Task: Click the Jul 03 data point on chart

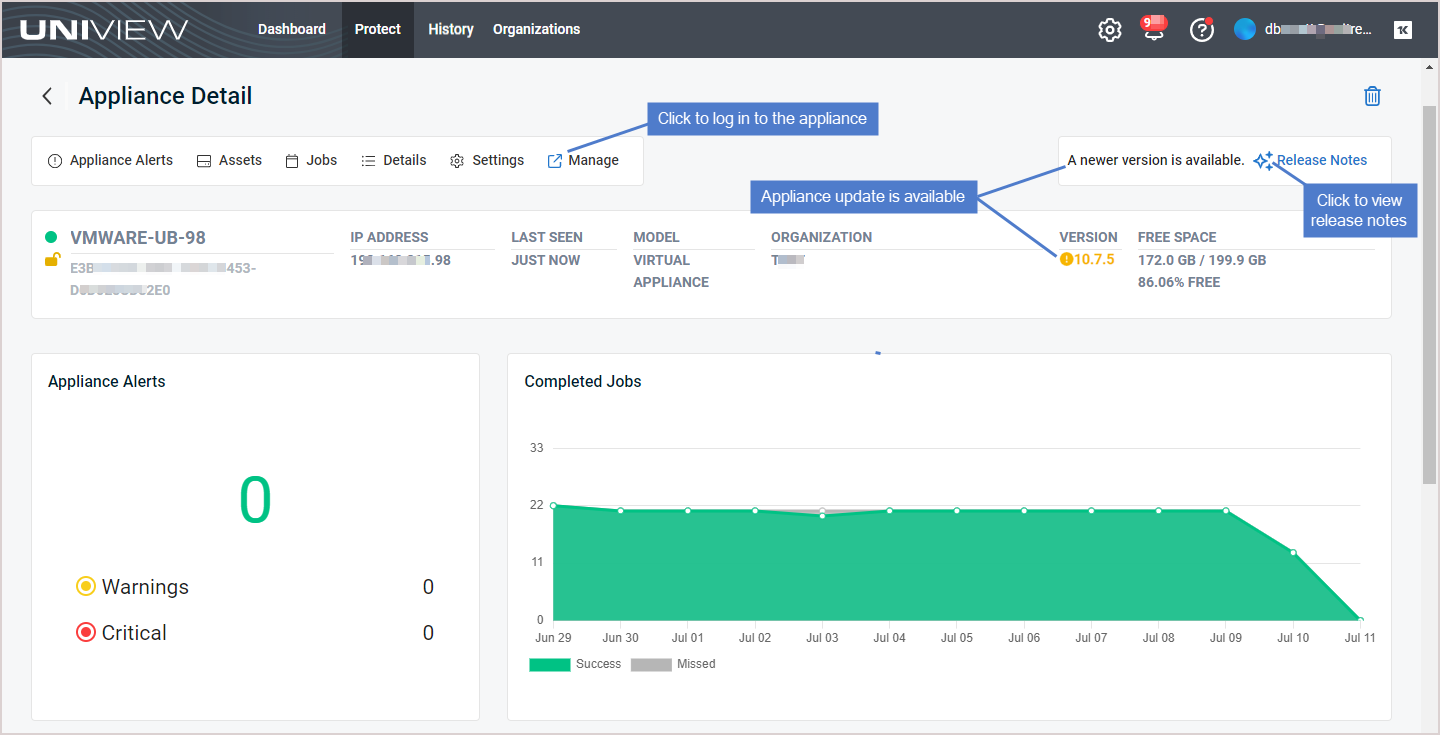Action: click(822, 514)
